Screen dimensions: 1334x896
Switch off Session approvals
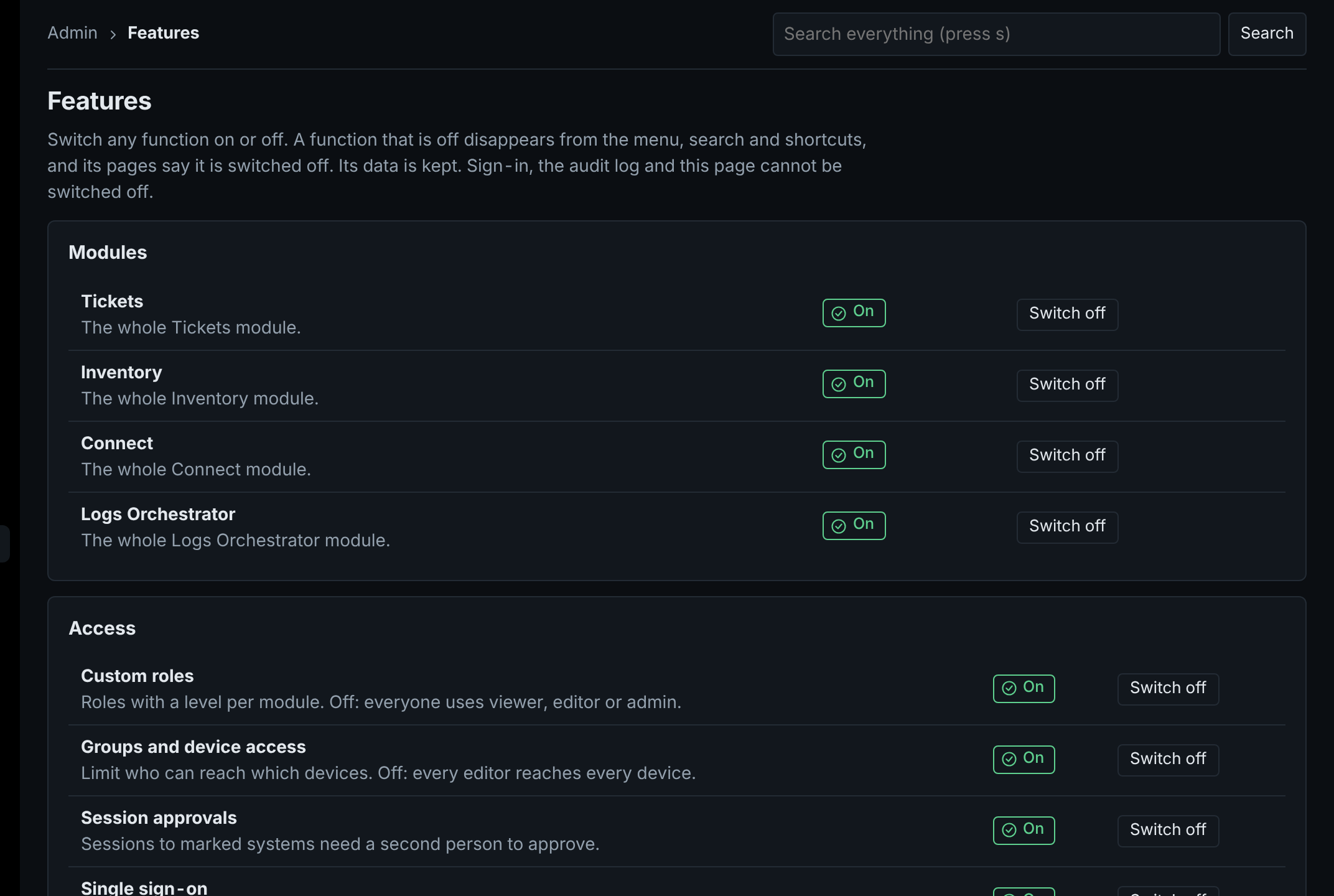[1168, 831]
